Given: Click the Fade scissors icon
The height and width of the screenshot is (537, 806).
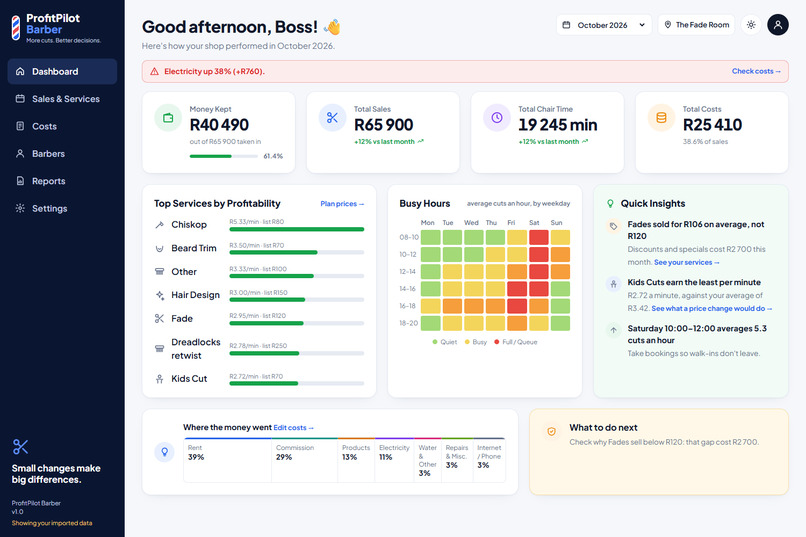Looking at the screenshot, I should (x=159, y=319).
